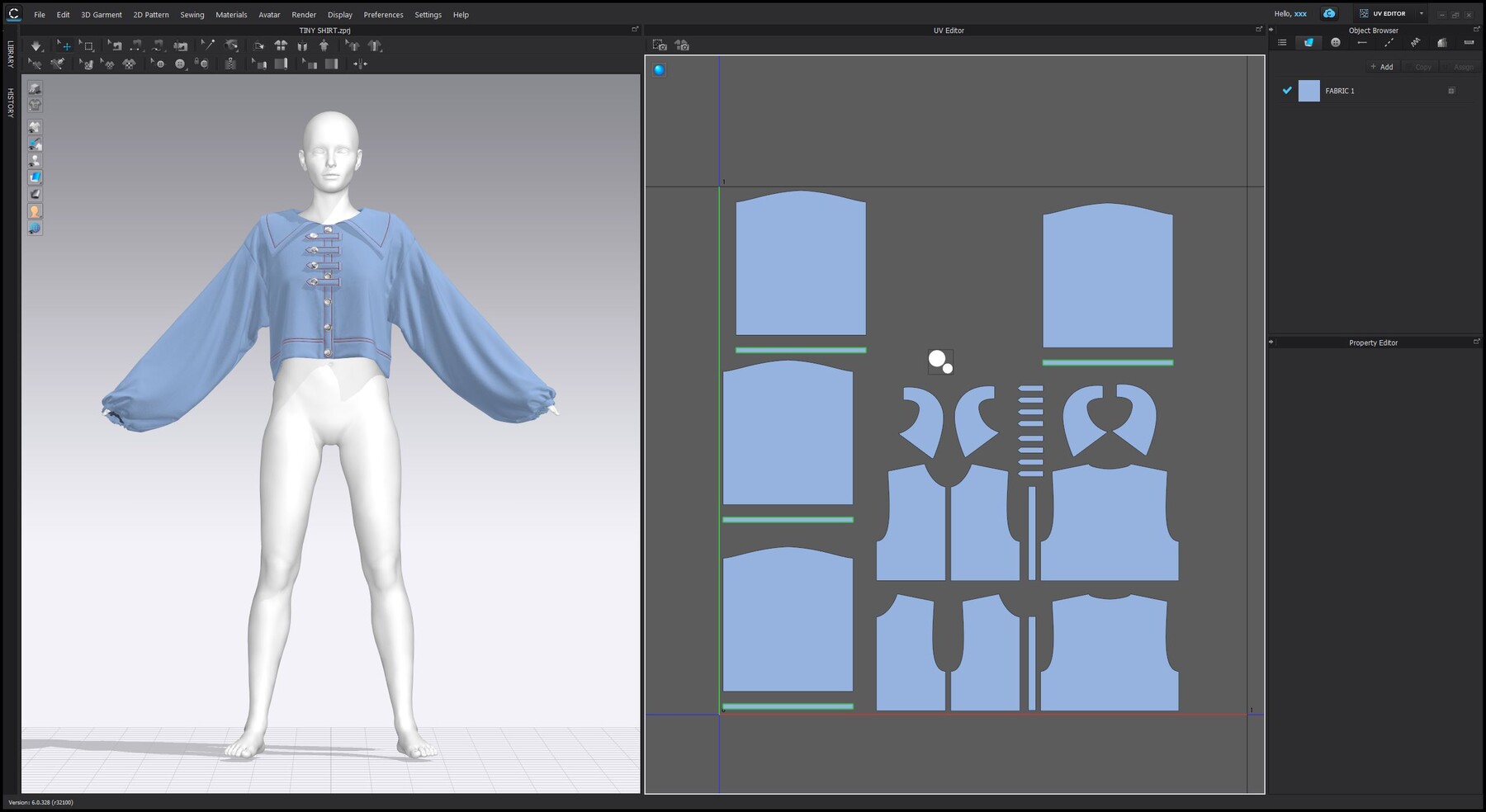
Task: Click the xxx username link
Action: coord(1299,14)
